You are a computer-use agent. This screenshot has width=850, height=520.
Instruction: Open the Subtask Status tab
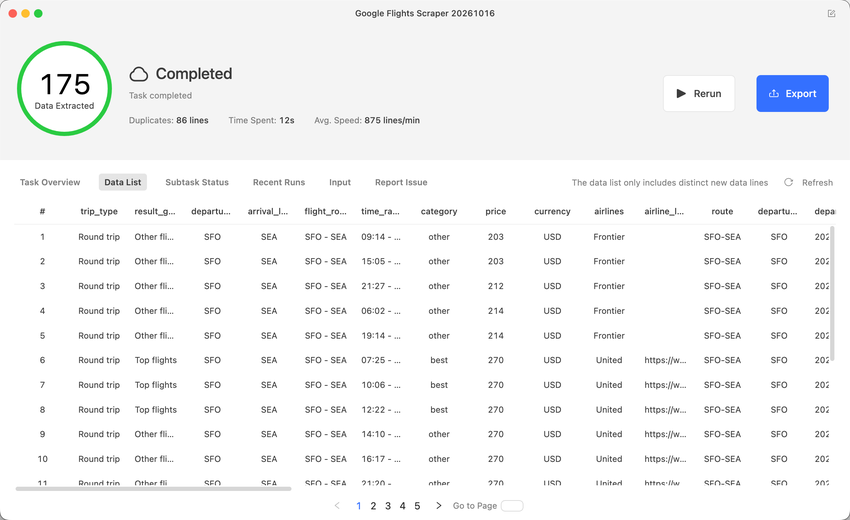click(197, 182)
